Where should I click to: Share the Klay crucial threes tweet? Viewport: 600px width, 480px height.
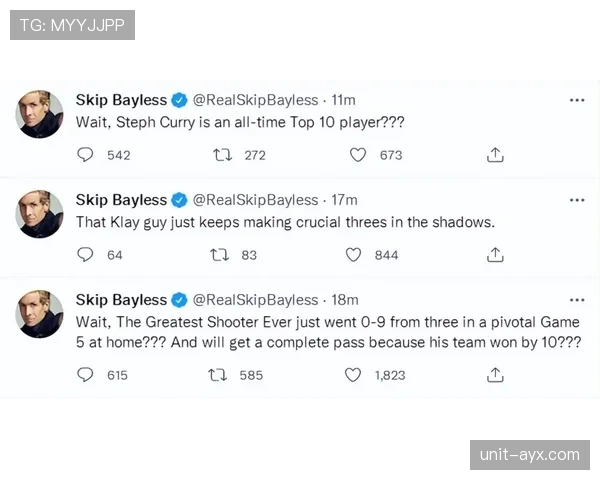point(494,255)
